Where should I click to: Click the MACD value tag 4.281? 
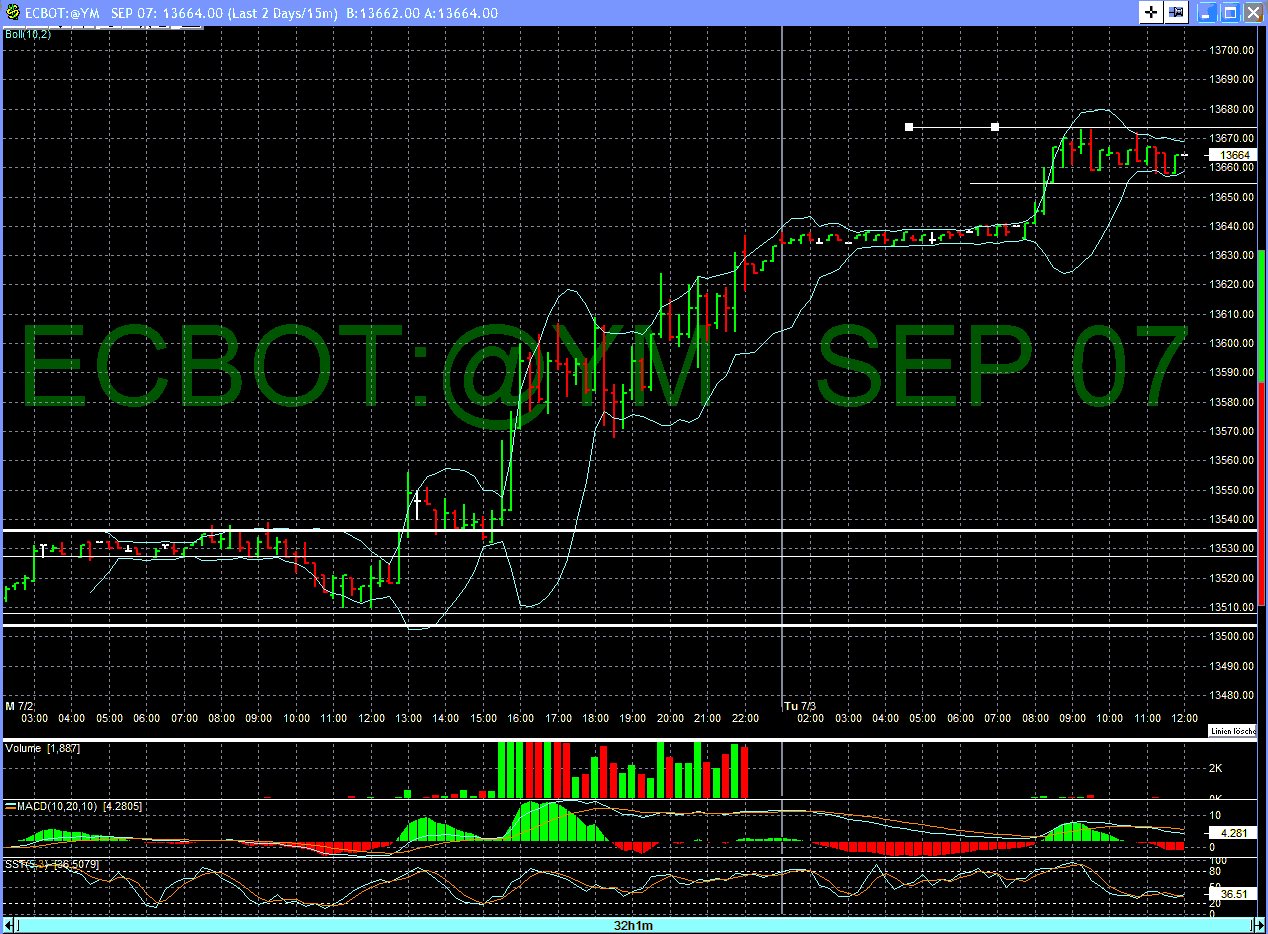point(1232,832)
